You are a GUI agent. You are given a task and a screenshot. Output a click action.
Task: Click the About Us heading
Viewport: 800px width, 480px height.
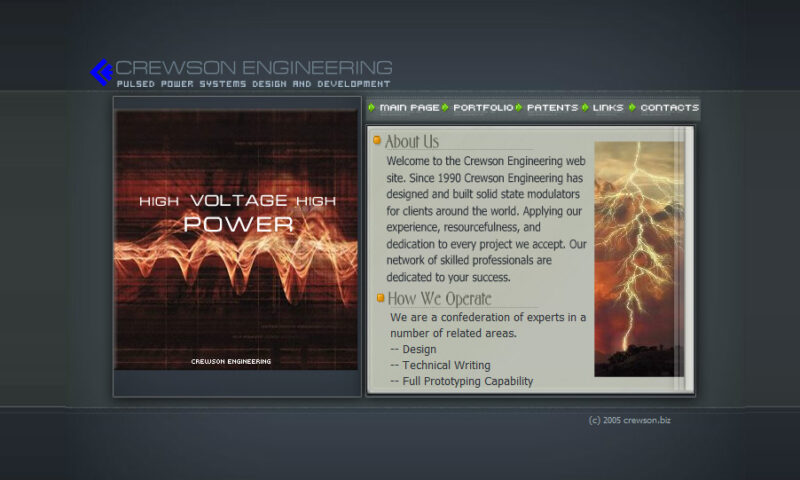click(x=412, y=141)
